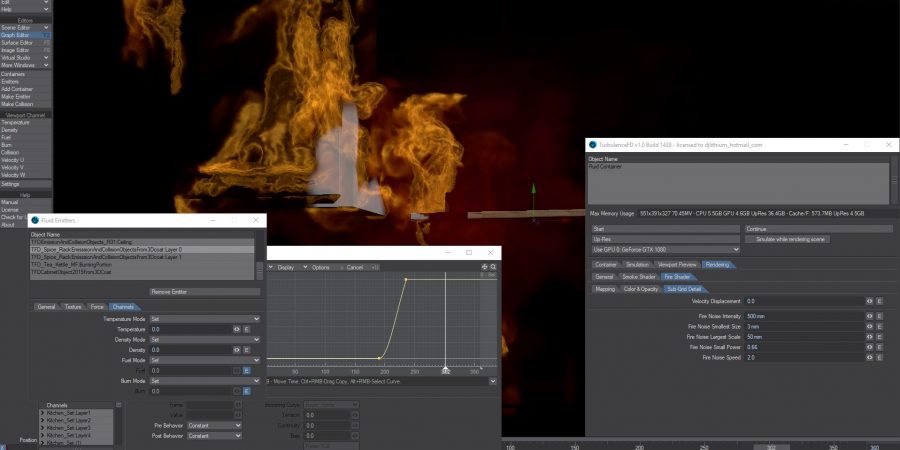The image size is (900, 450).
Task: Click the Density envelope E button
Action: [247, 350]
